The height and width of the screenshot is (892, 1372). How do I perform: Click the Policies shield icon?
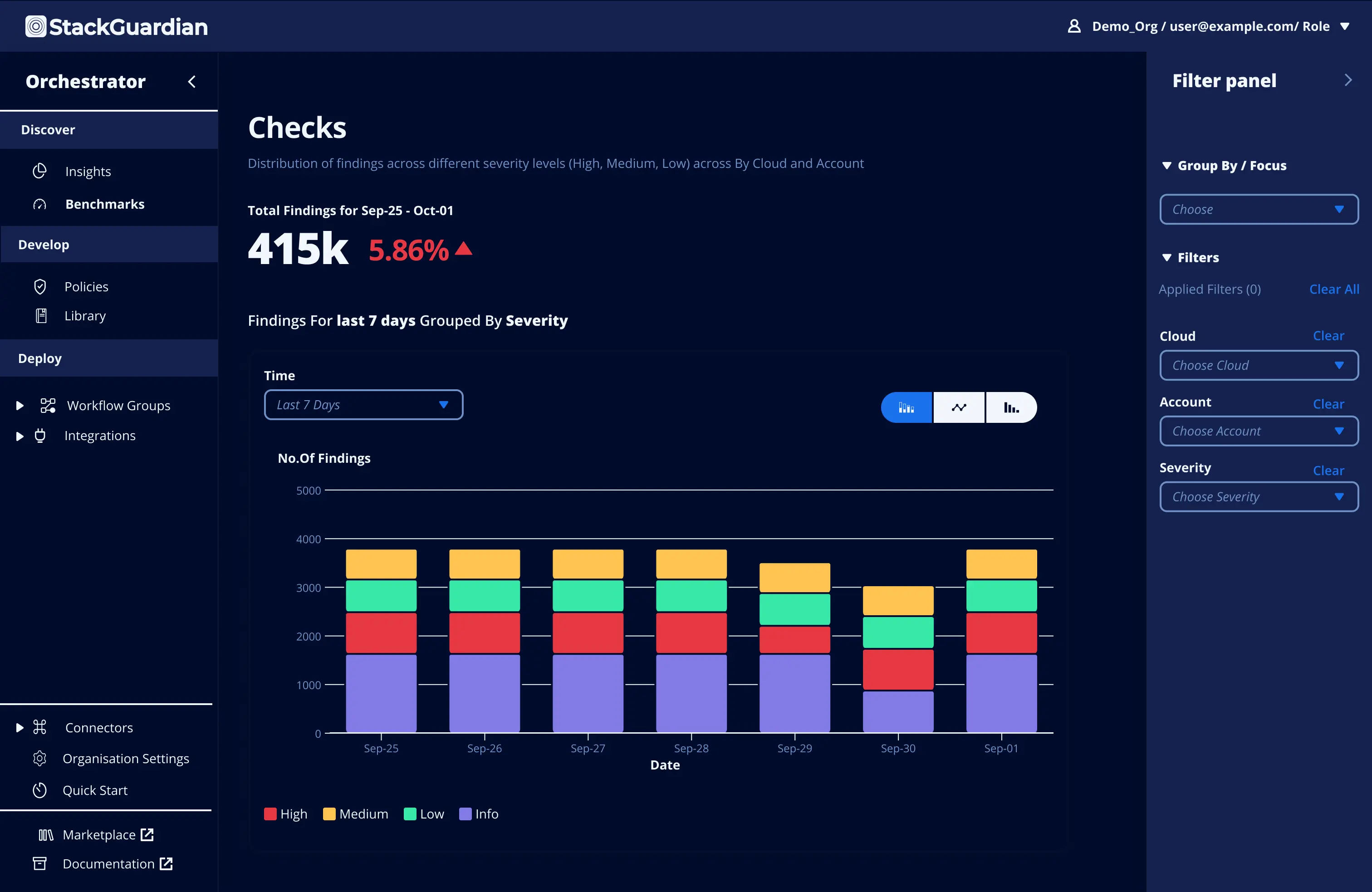40,287
